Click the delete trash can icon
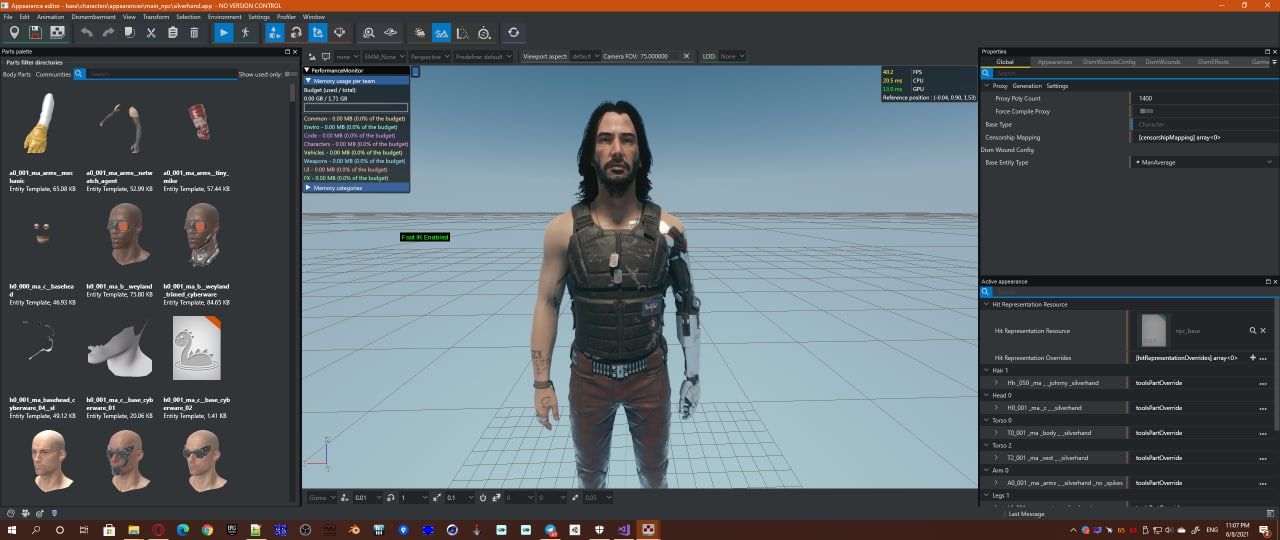 [194, 33]
